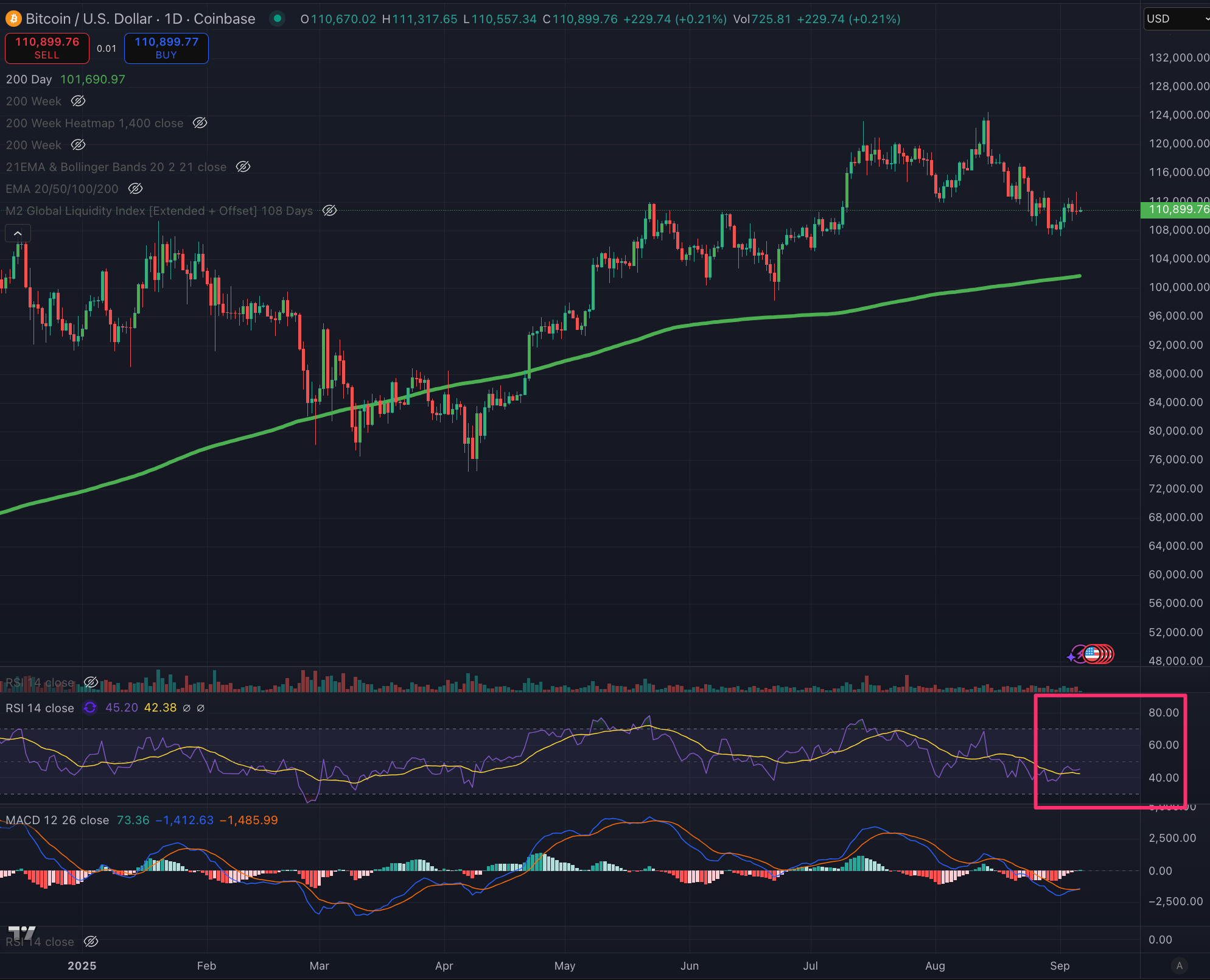1210x980 pixels.
Task: Show the 200 Week Heatmap indicator
Action: [200, 123]
